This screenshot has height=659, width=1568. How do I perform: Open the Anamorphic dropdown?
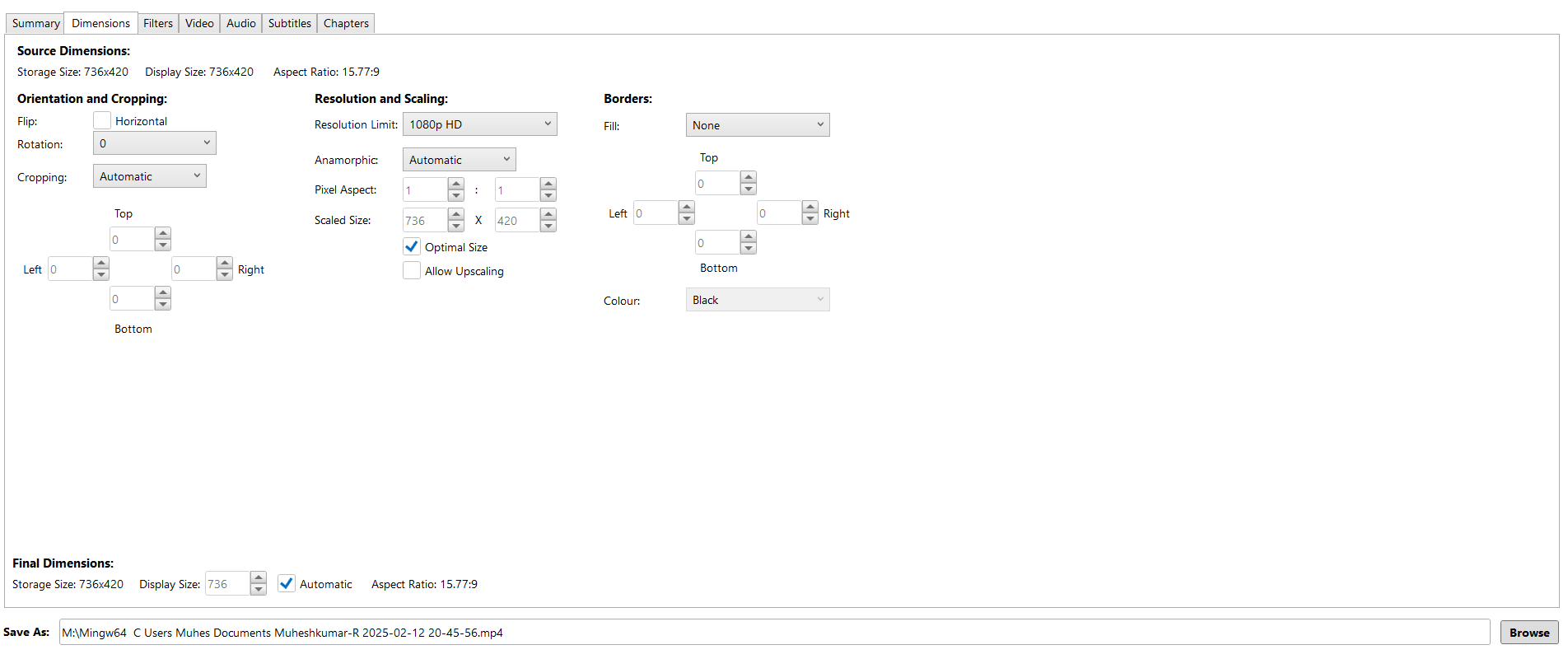point(460,160)
